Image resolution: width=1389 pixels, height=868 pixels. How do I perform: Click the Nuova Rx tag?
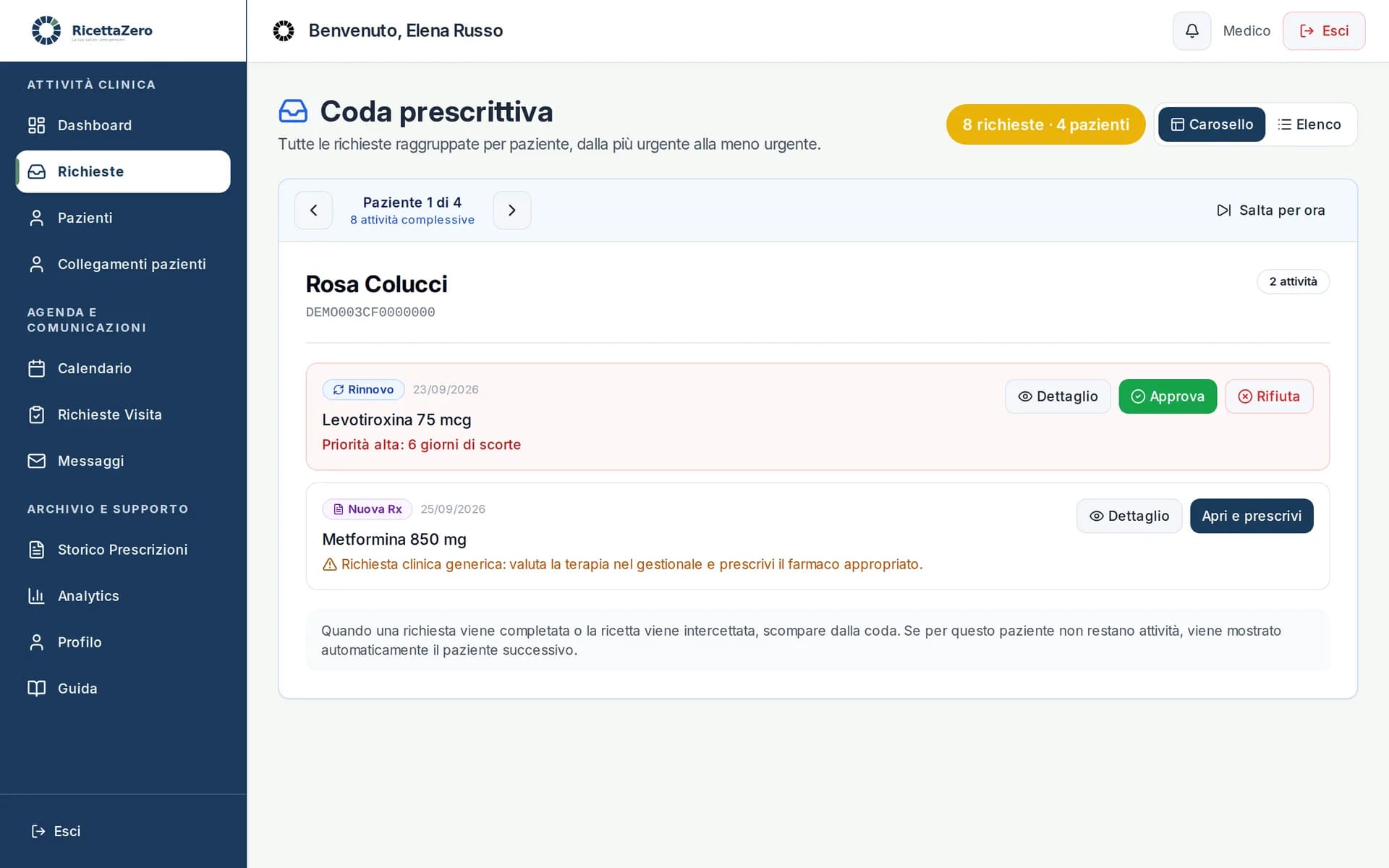[367, 509]
